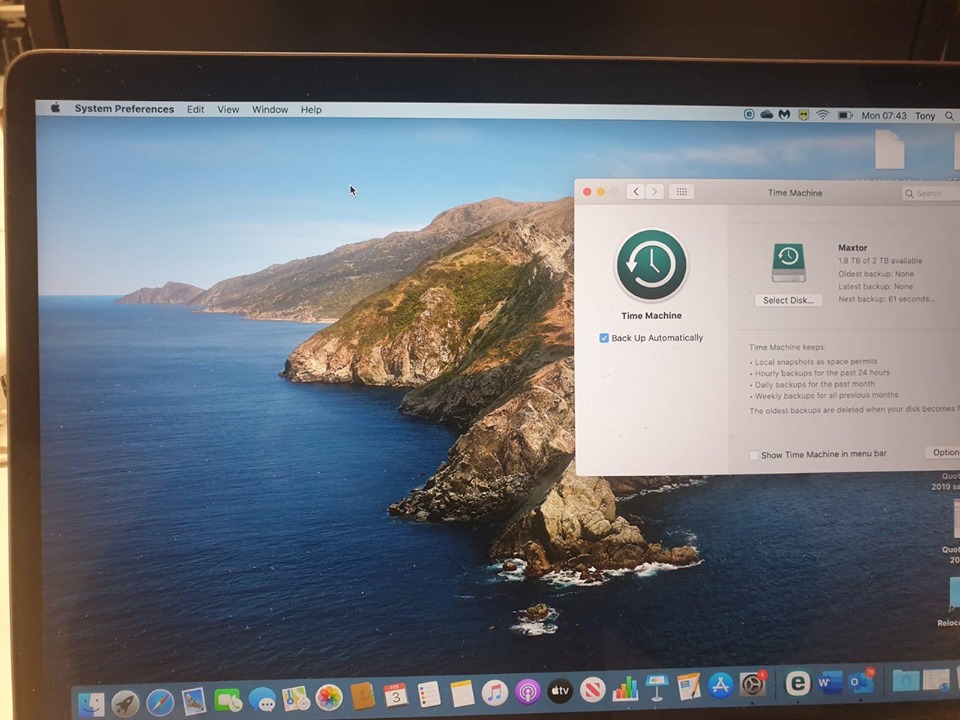Click the large Time Machine clock icon

coord(651,264)
